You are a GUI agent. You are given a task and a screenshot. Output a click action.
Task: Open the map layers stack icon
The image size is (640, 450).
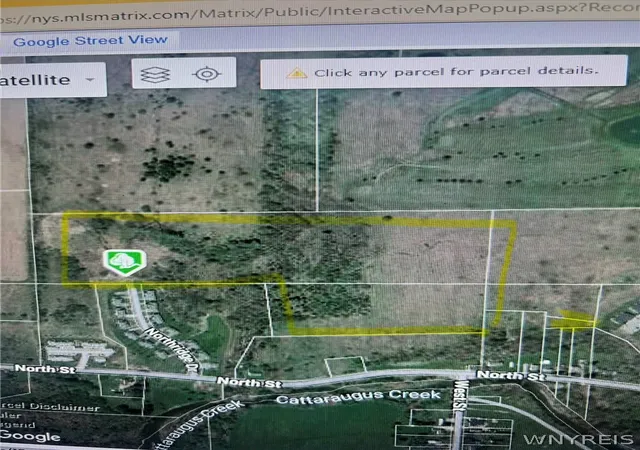(155, 75)
